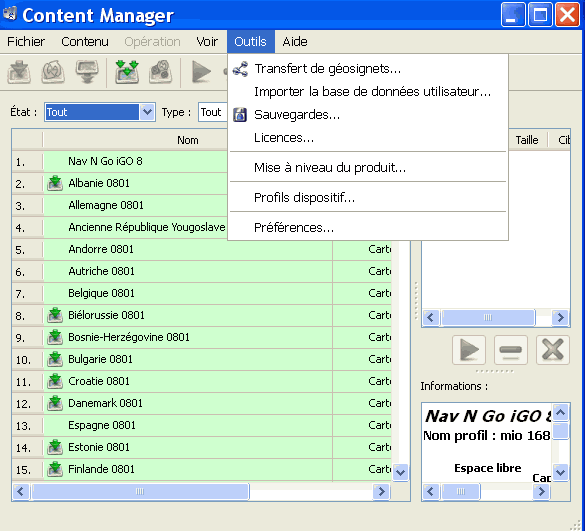Click the download icon beside Biélorussie 0801
Screen dimensions: 585x531
tap(55, 315)
